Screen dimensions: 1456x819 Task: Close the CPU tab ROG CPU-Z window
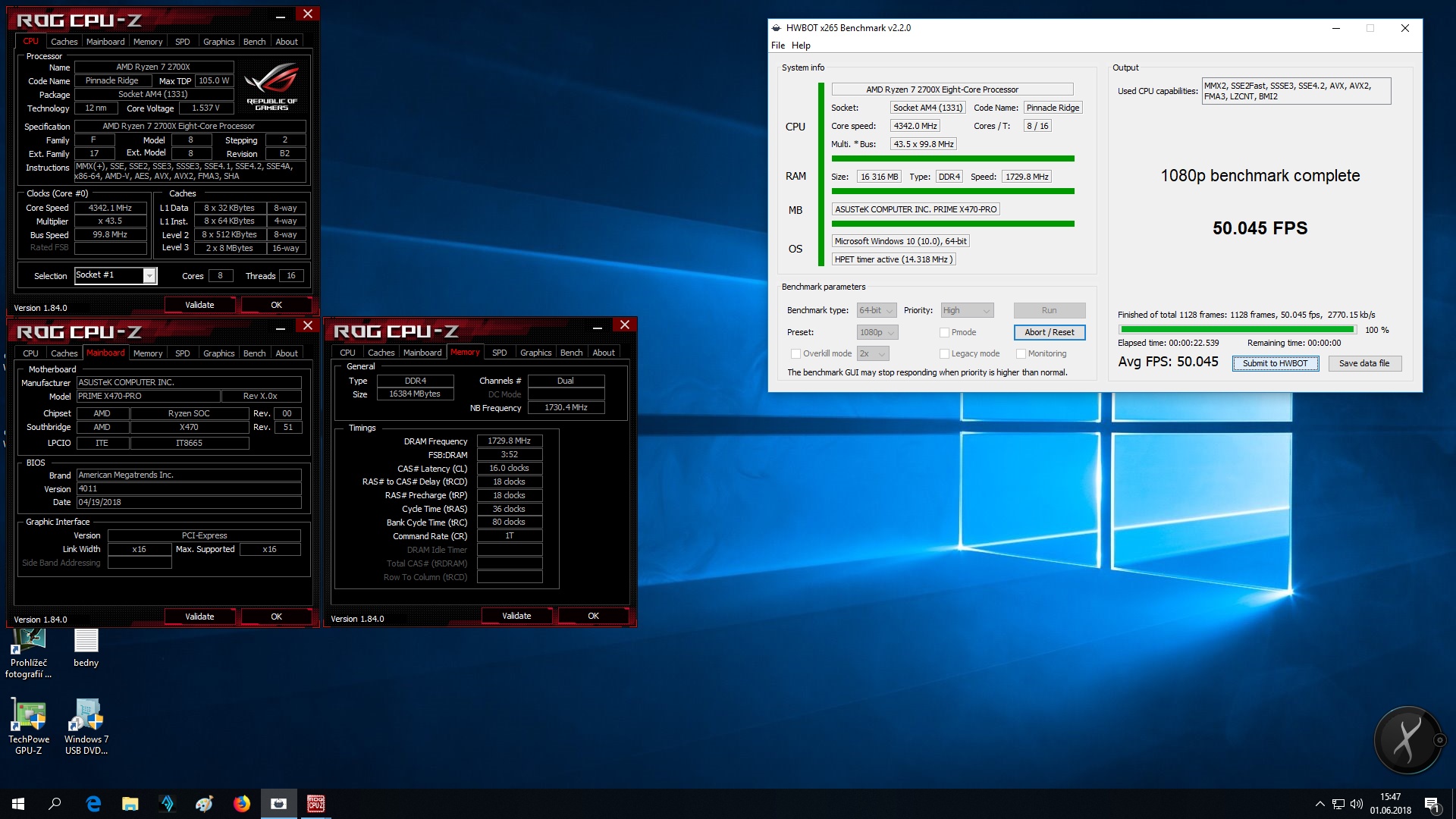click(307, 14)
